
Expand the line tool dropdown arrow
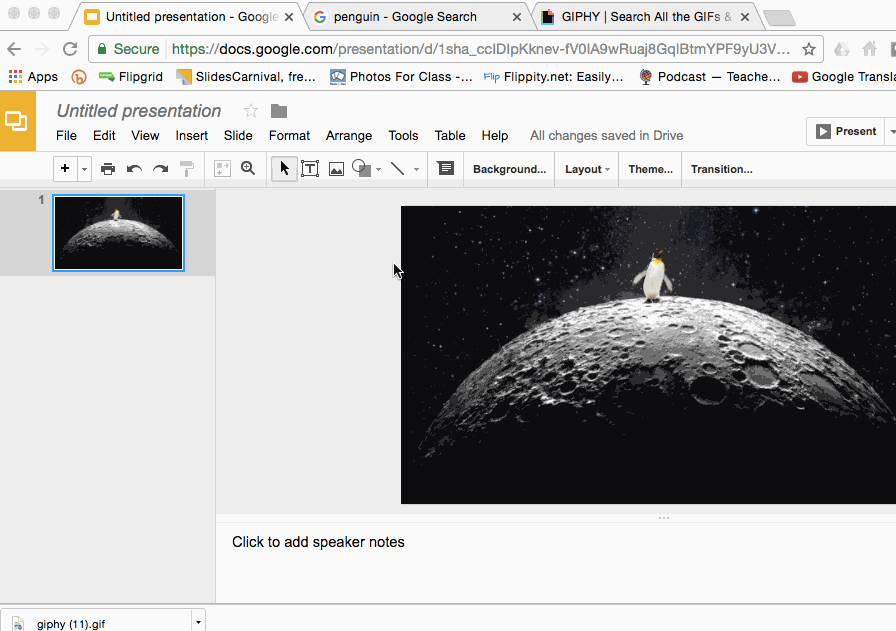416,169
